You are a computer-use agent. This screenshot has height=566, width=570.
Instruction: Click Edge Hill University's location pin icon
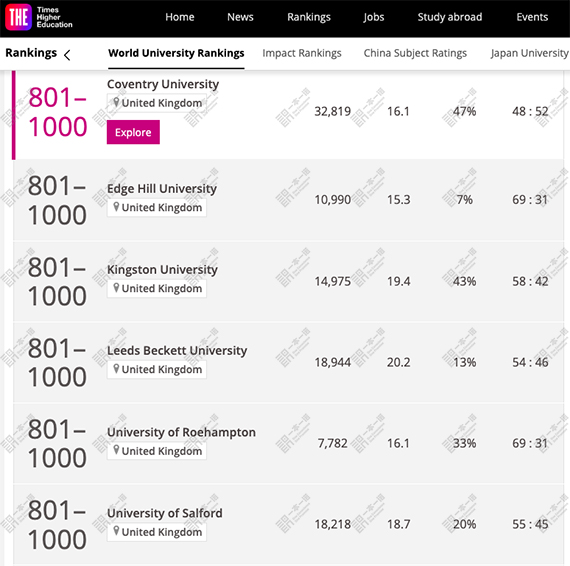116,207
